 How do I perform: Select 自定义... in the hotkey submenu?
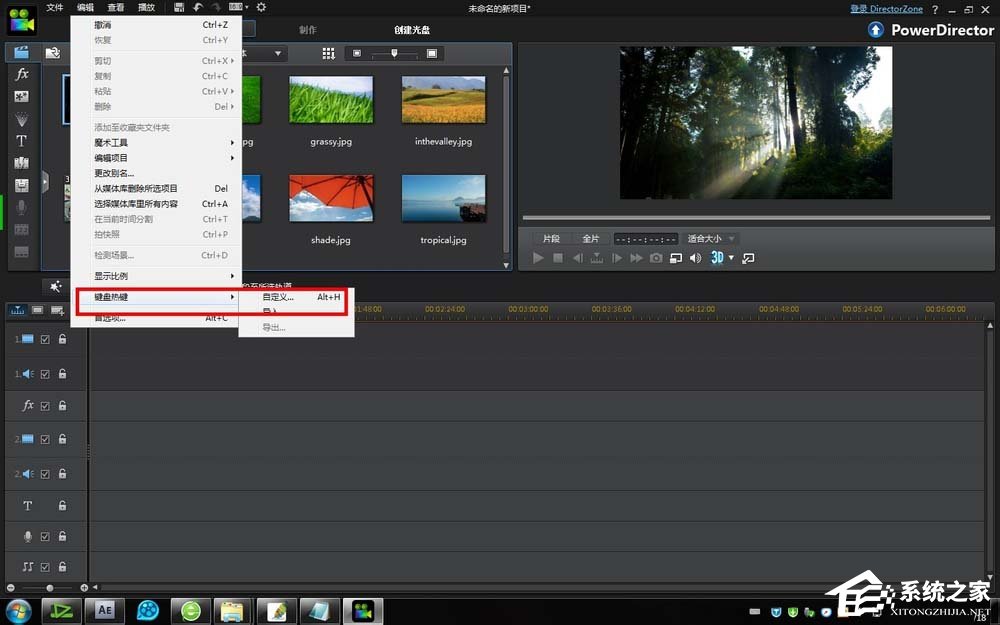point(278,297)
